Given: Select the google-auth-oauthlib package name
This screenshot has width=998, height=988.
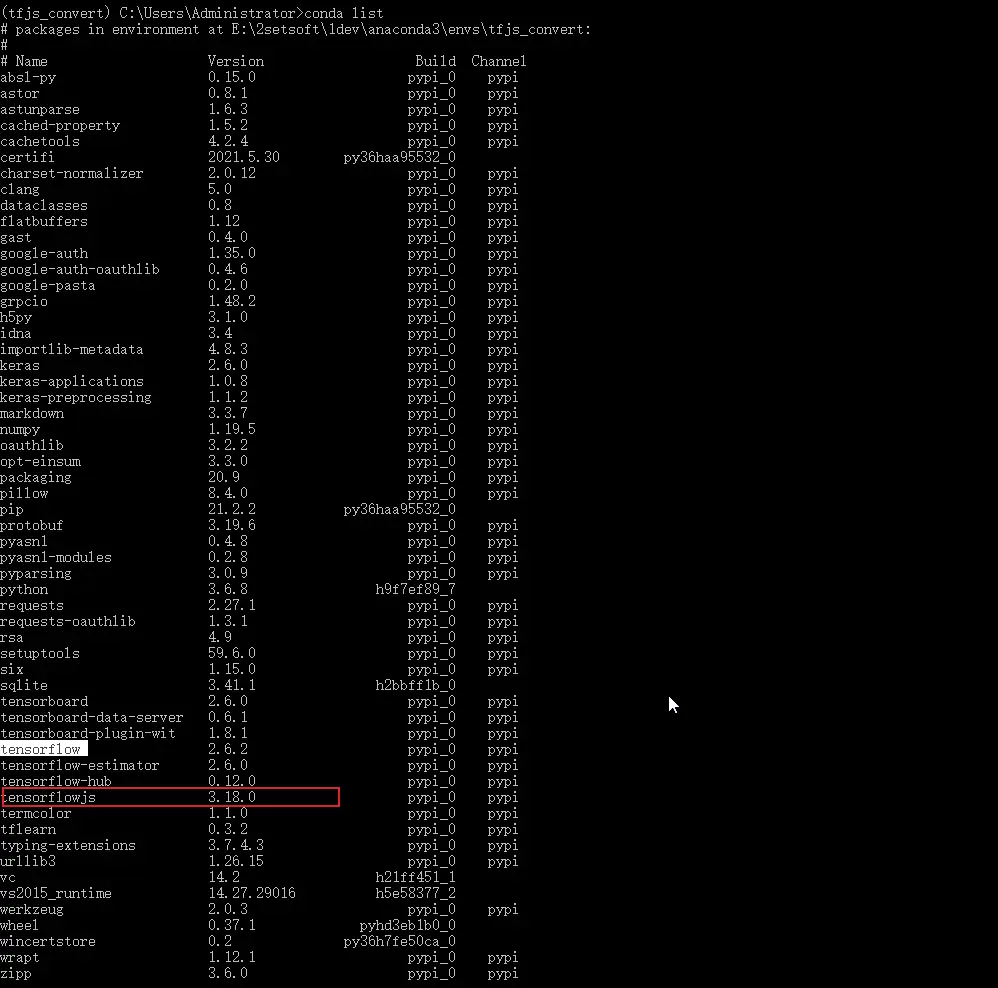Looking at the screenshot, I should (x=80, y=269).
